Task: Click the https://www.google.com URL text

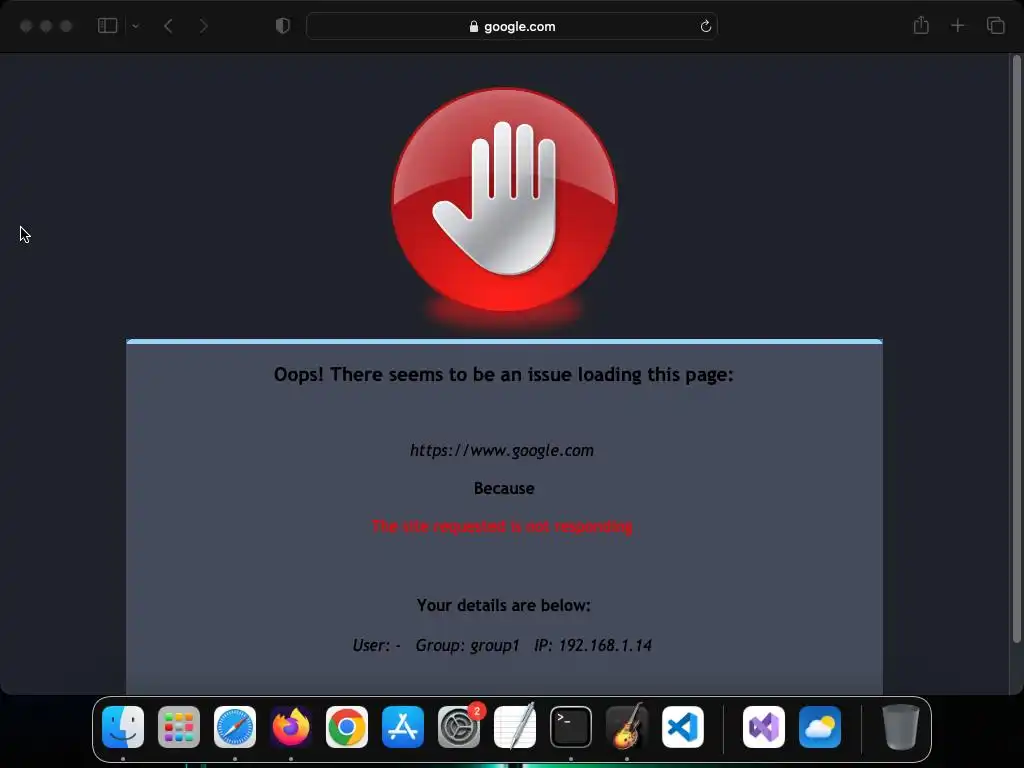Action: pyautogui.click(x=502, y=451)
